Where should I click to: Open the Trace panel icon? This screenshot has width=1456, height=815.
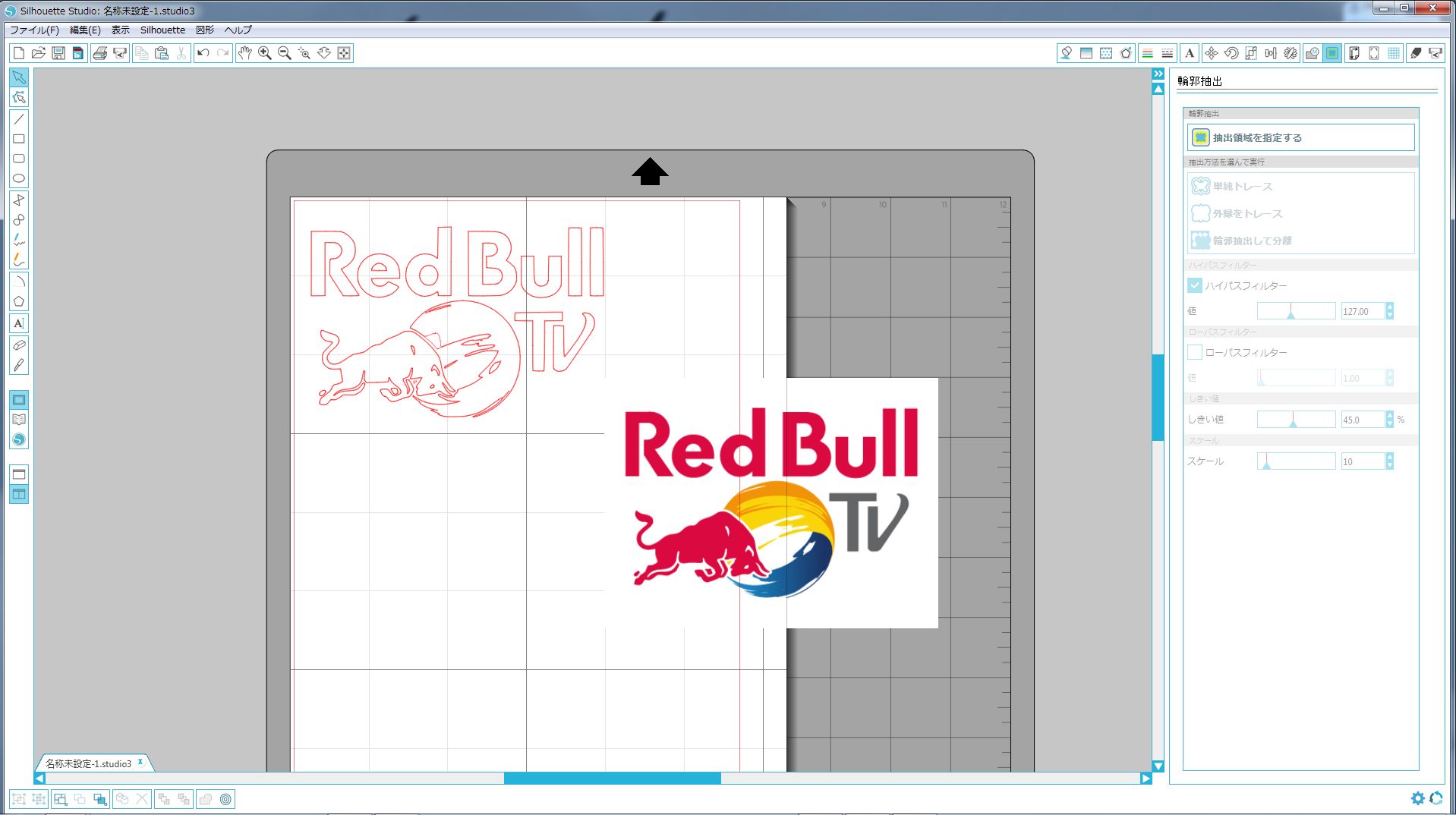point(1332,53)
